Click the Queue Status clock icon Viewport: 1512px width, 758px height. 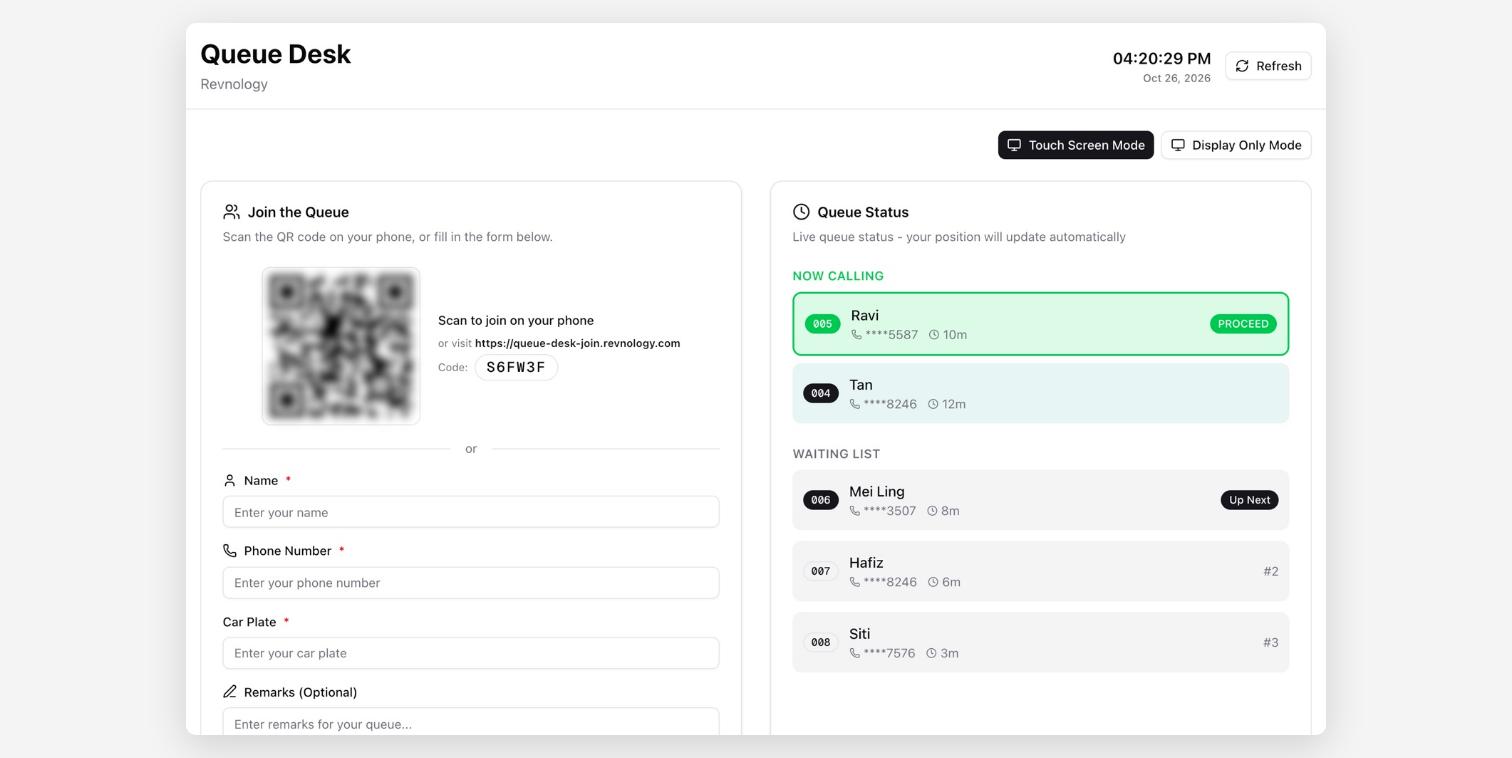[801, 212]
